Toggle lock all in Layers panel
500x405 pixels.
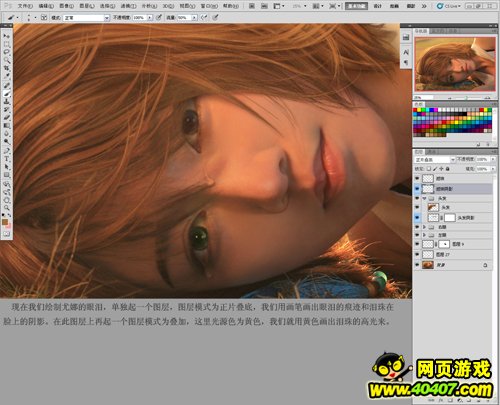(x=448, y=169)
